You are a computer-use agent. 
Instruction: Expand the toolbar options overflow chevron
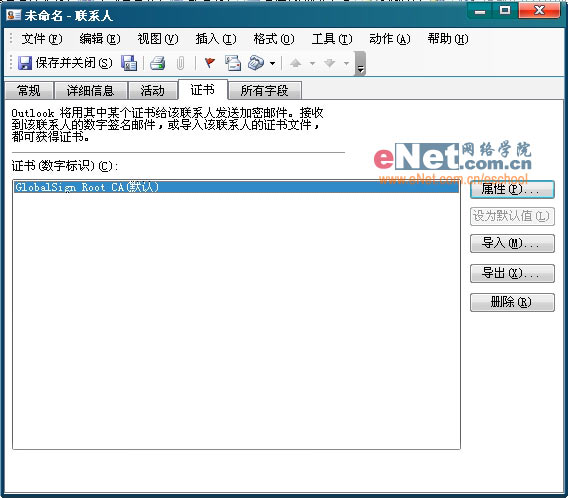point(360,64)
